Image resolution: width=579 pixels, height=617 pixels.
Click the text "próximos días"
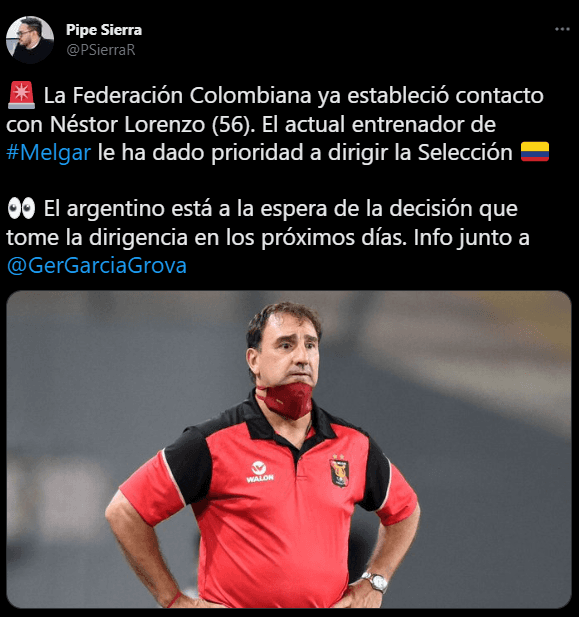point(333,238)
